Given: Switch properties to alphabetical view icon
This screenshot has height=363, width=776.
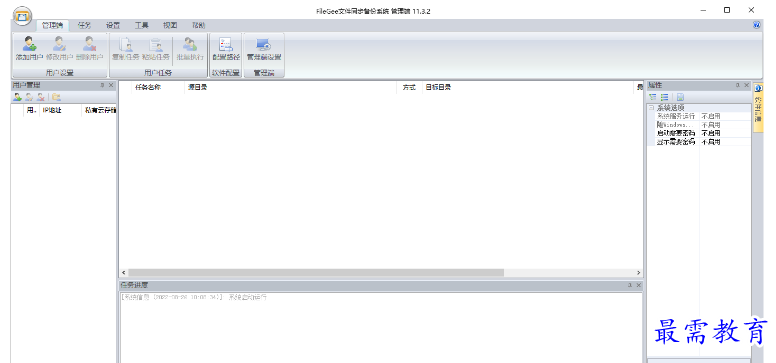Looking at the screenshot, I should (x=665, y=97).
